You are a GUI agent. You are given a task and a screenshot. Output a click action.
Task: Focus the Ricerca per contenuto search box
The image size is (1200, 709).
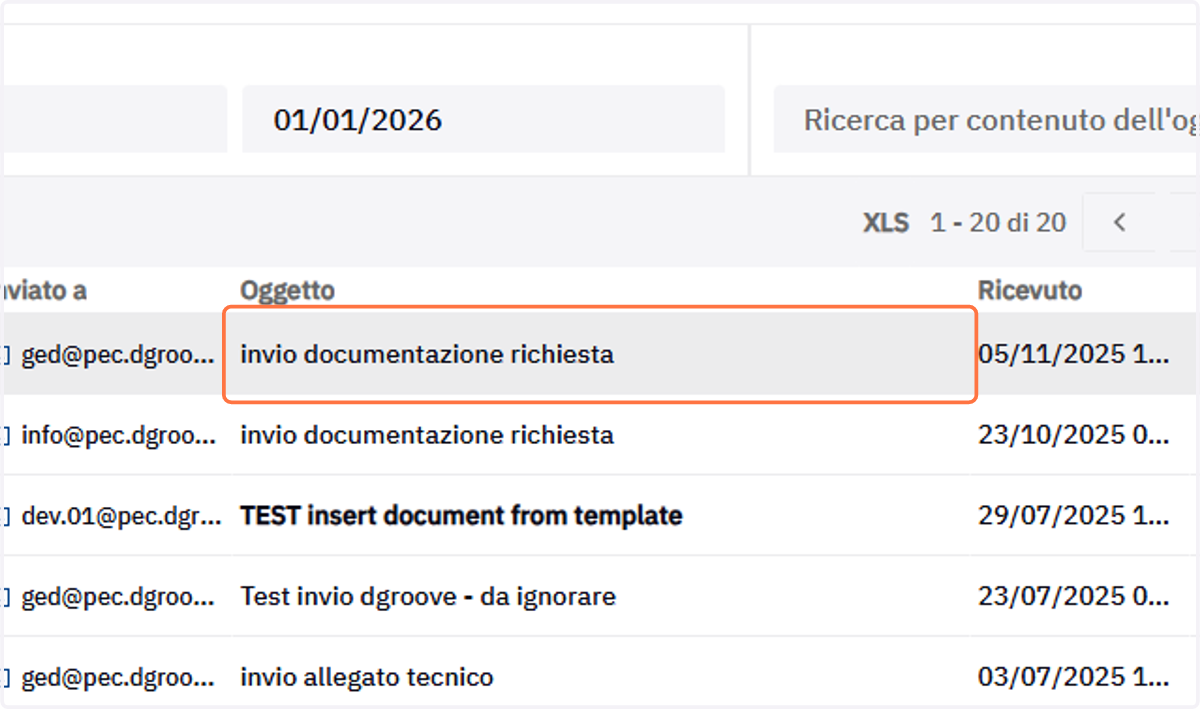(x=986, y=120)
